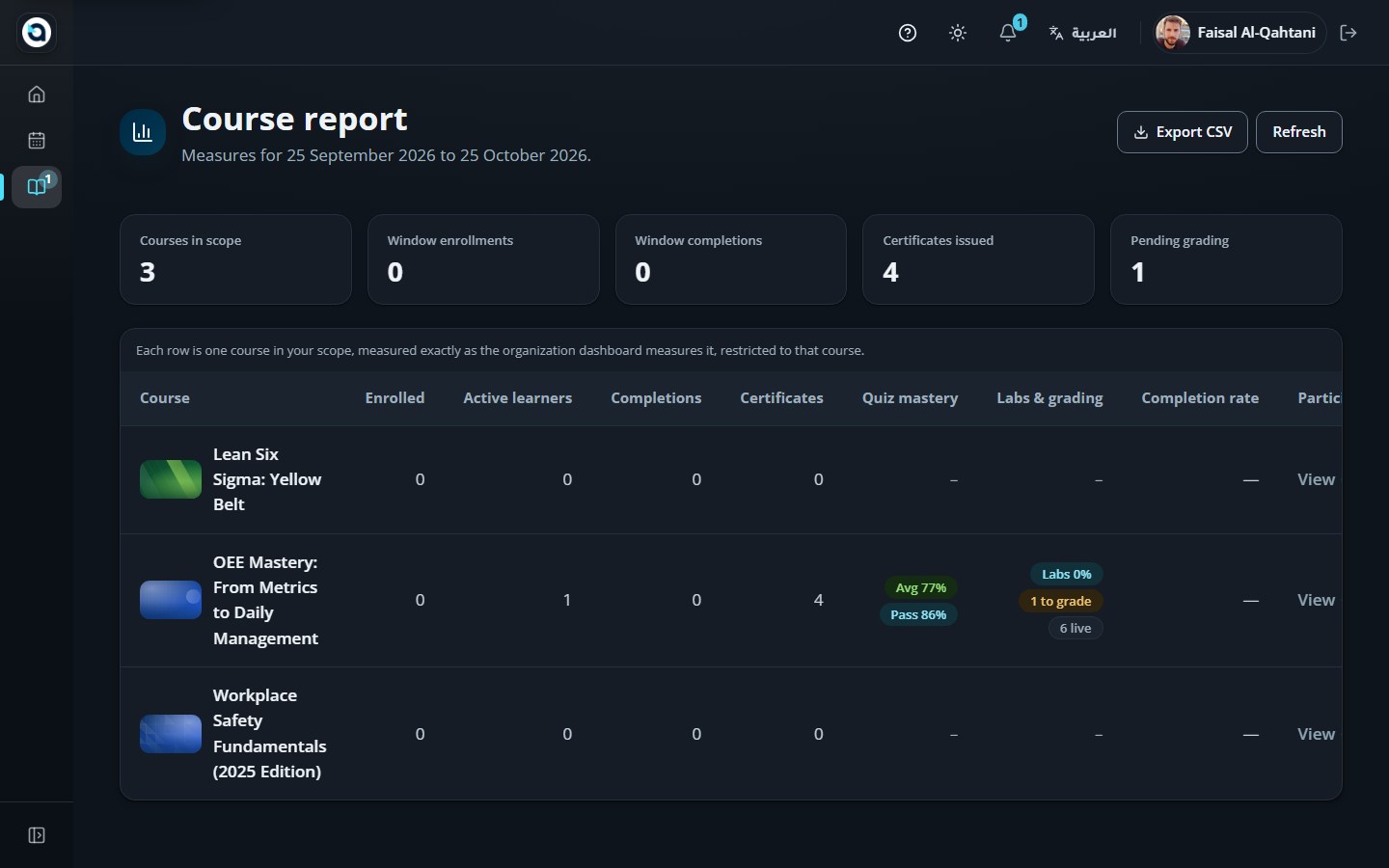
Task: Click the 1 to grade badge
Action: click(1061, 601)
